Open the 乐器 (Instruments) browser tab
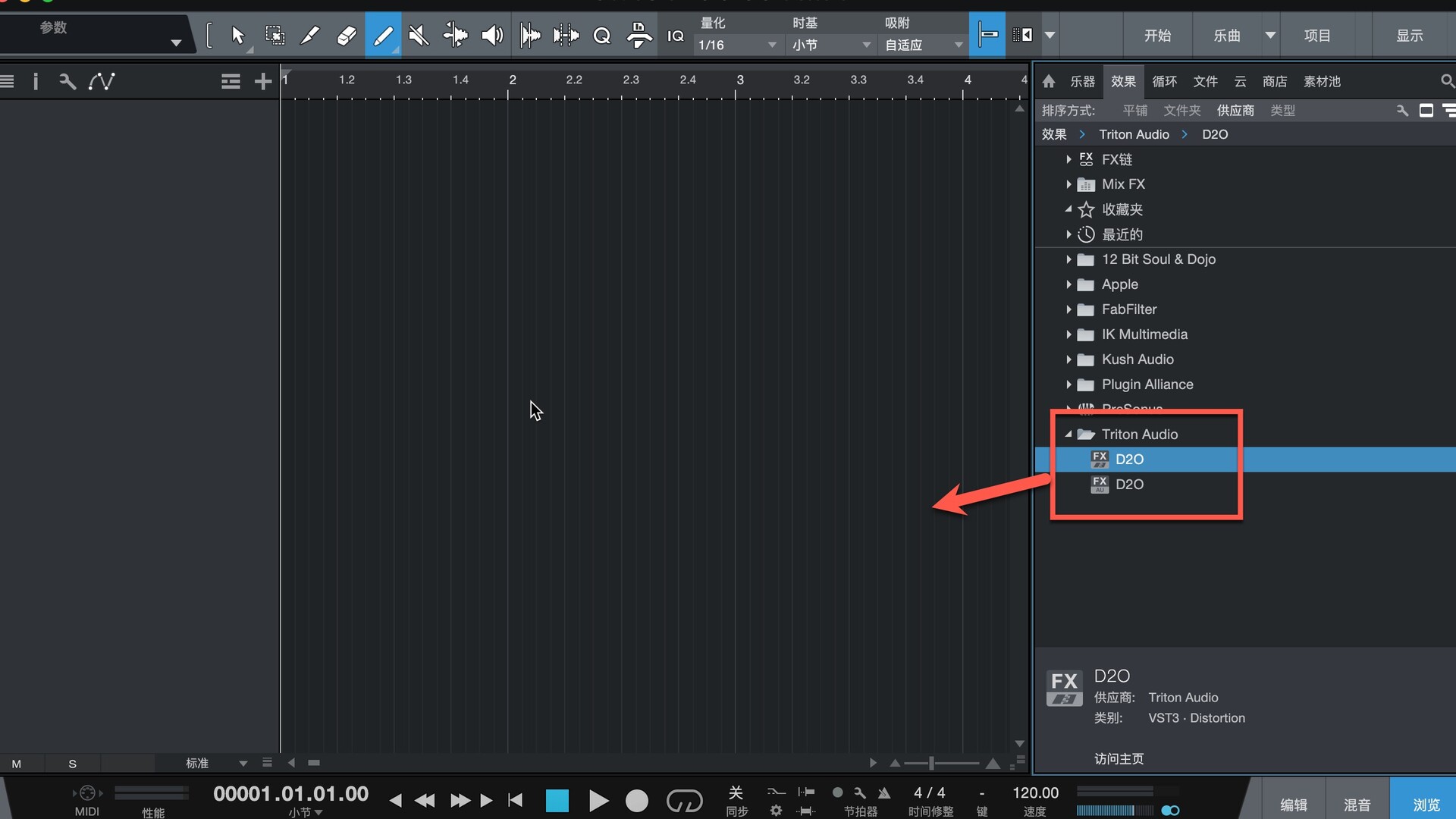 [1082, 81]
